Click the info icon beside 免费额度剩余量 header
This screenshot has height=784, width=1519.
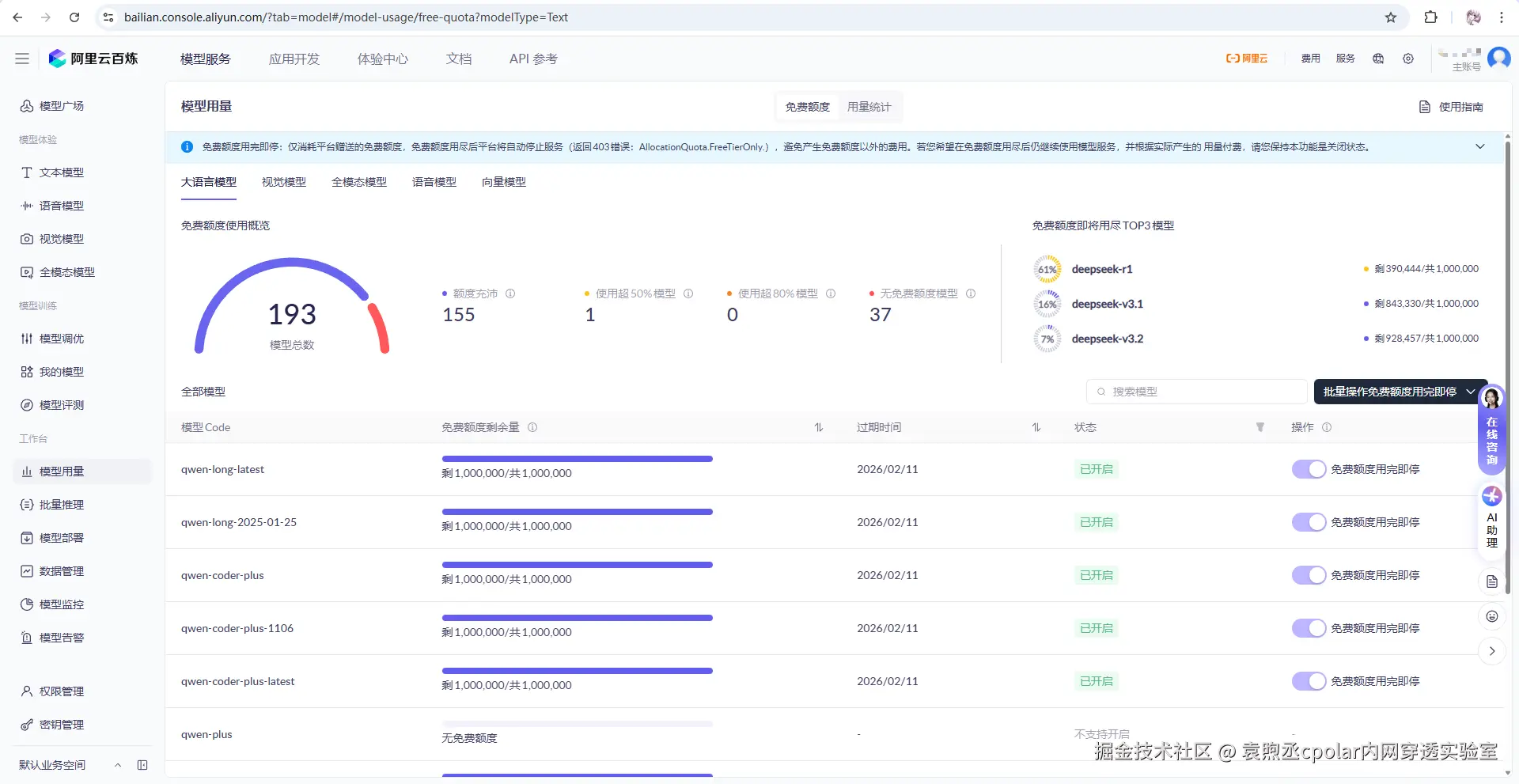pos(532,427)
